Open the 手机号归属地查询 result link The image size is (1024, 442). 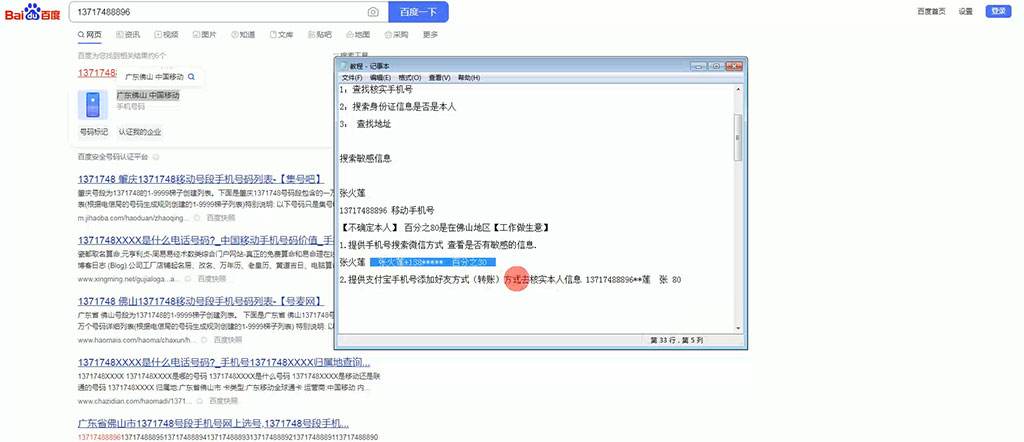tap(224, 362)
